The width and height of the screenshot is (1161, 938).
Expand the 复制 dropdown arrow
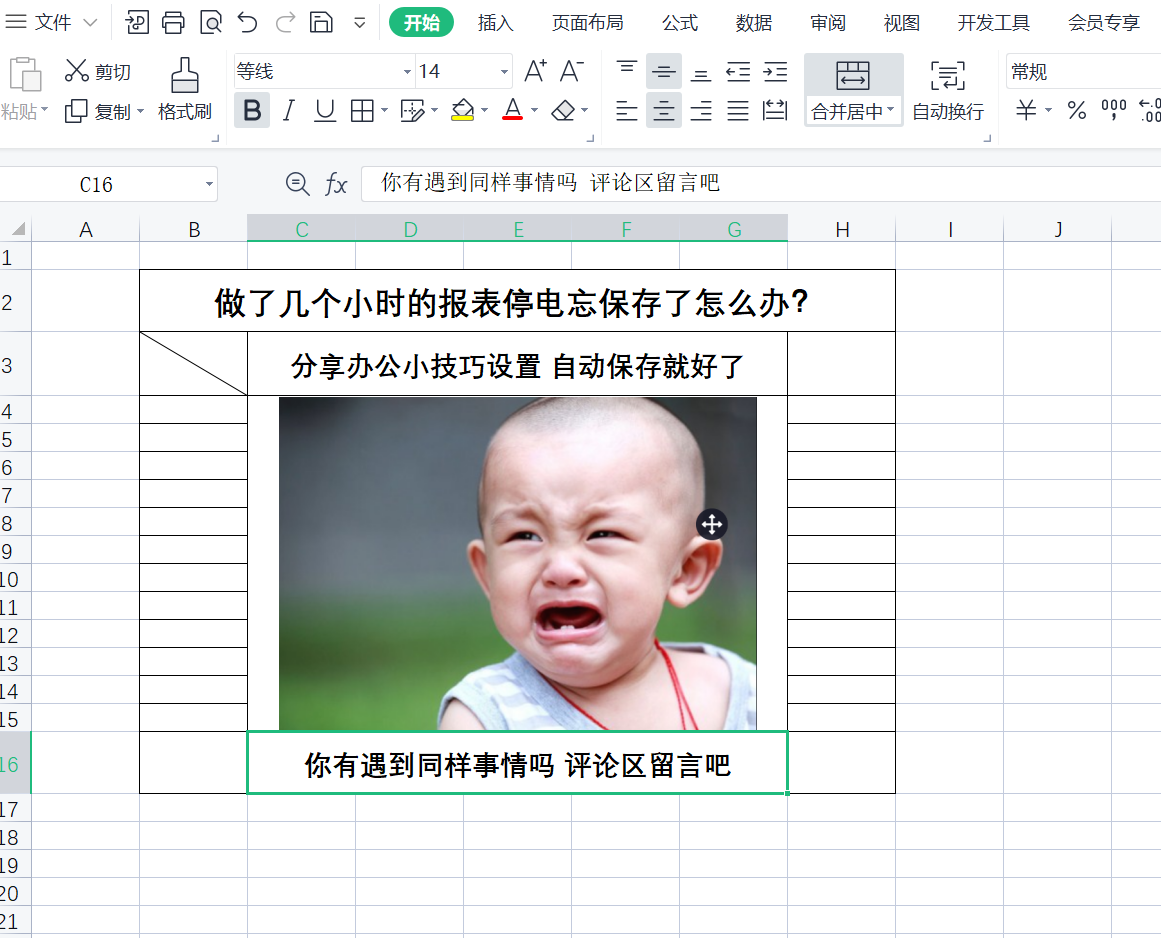point(140,111)
